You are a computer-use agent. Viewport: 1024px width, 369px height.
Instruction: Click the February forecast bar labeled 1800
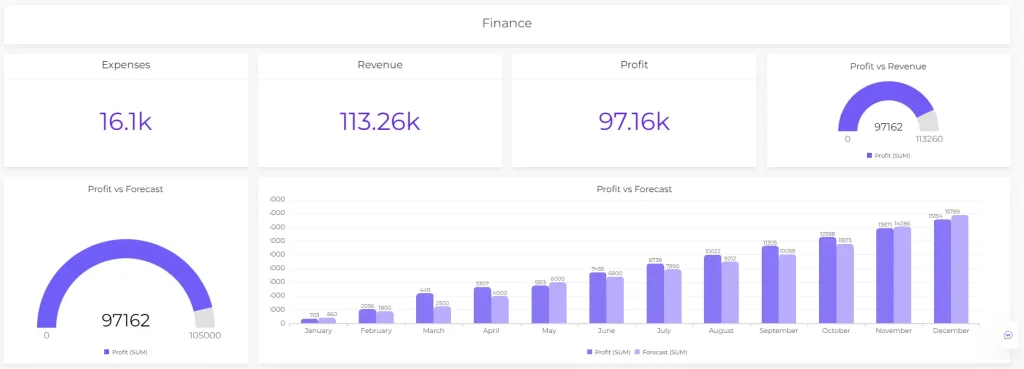385,317
